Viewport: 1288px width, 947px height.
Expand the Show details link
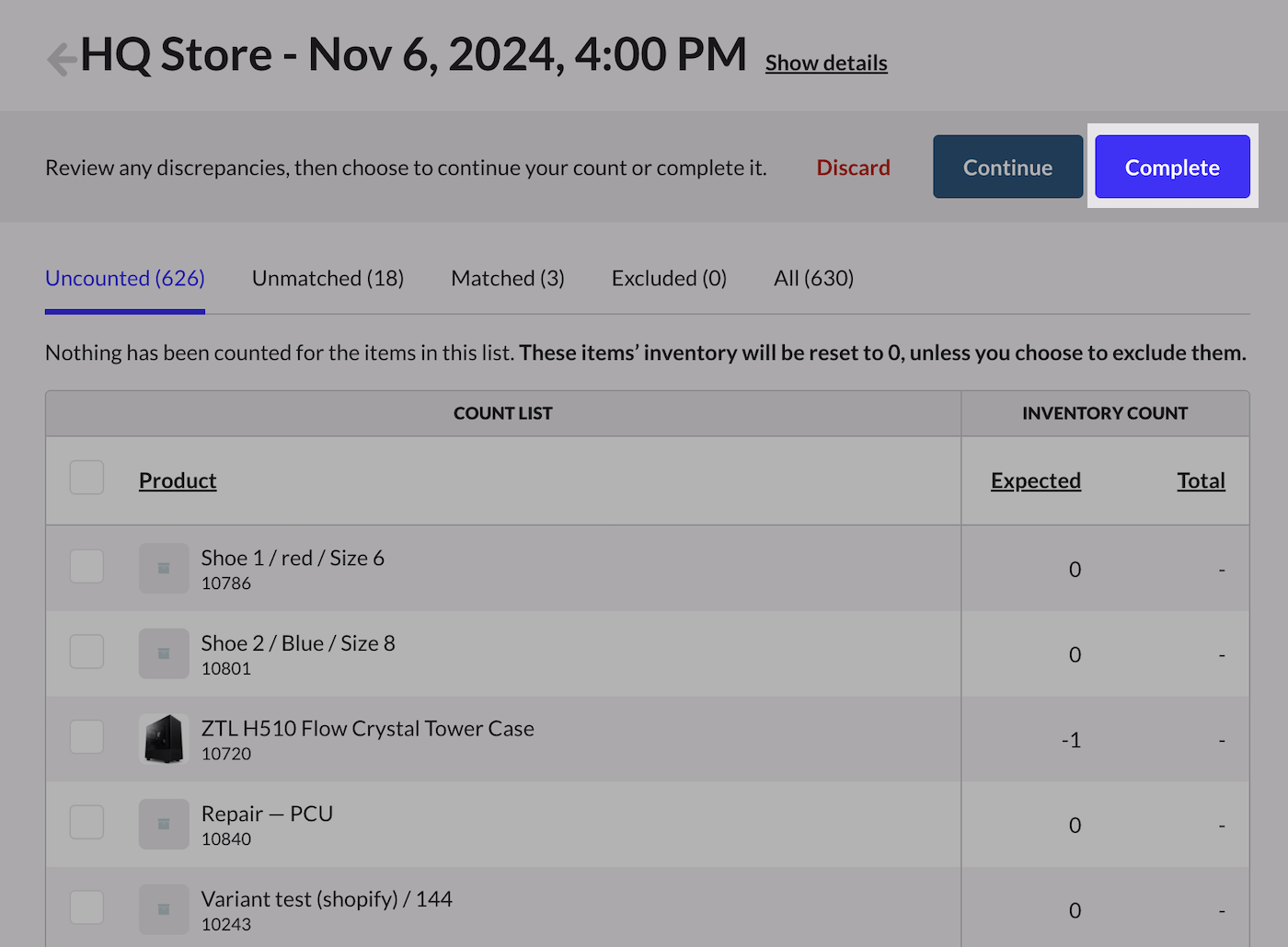(x=826, y=63)
